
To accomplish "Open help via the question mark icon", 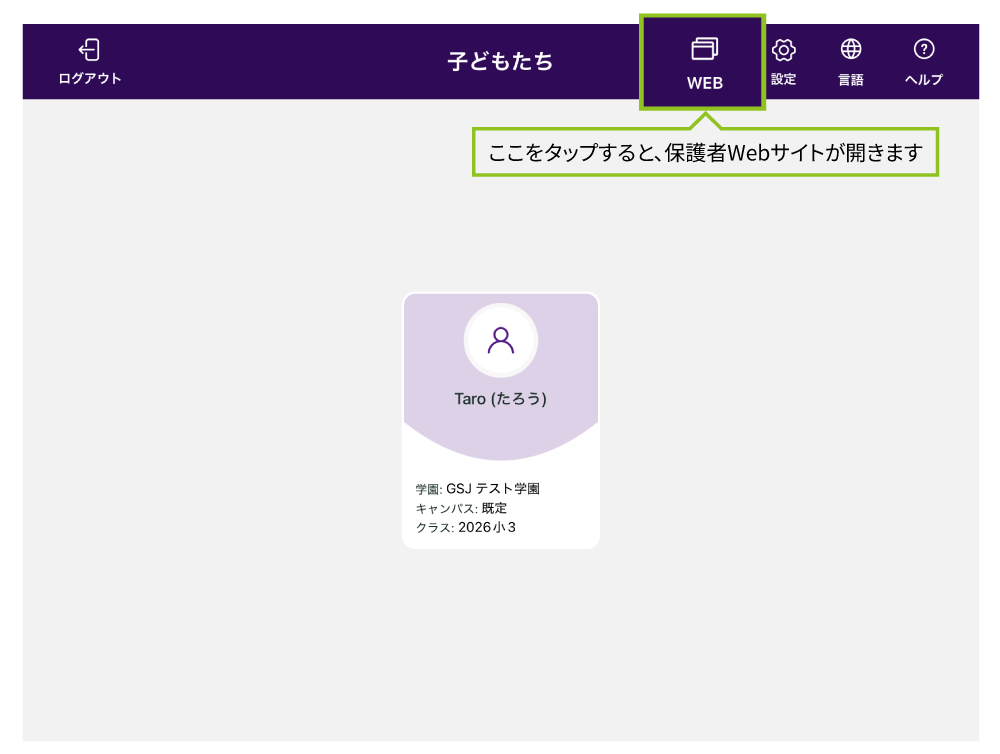I will pos(923,49).
